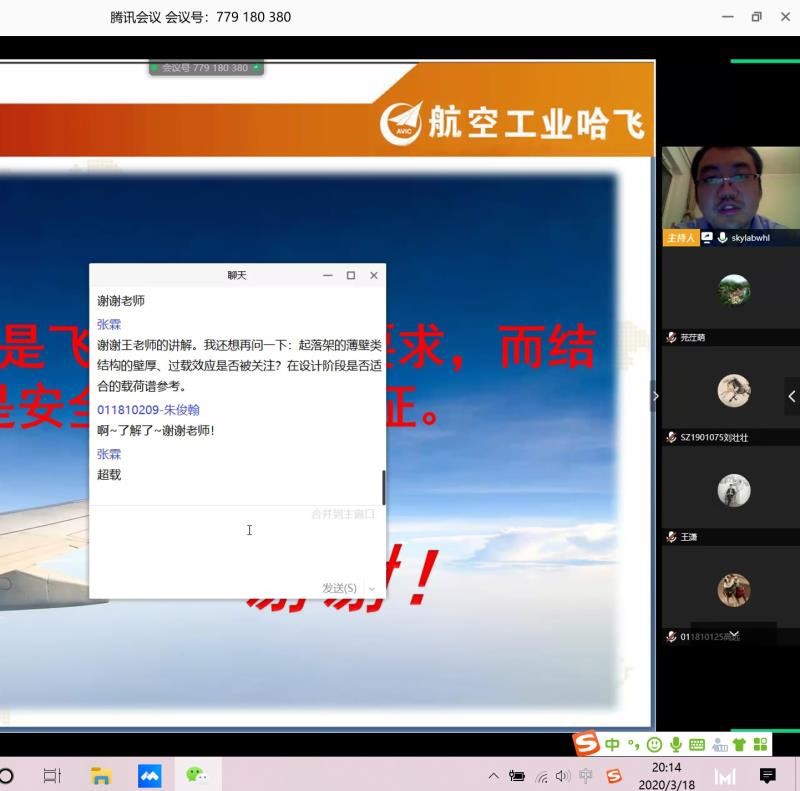Screen dimensions: 800x791
Task: Open Sogou toolbox grid icon
Action: pyautogui.click(x=761, y=744)
